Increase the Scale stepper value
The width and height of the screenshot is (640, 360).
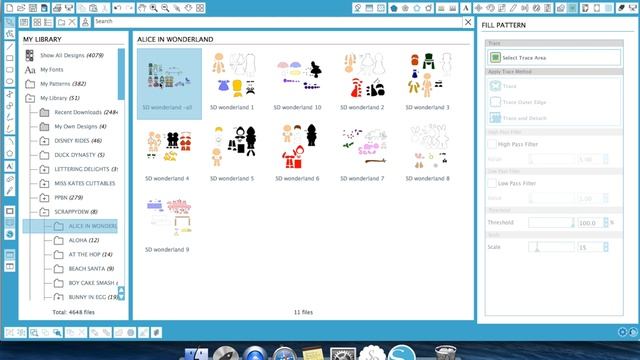tap(606, 244)
